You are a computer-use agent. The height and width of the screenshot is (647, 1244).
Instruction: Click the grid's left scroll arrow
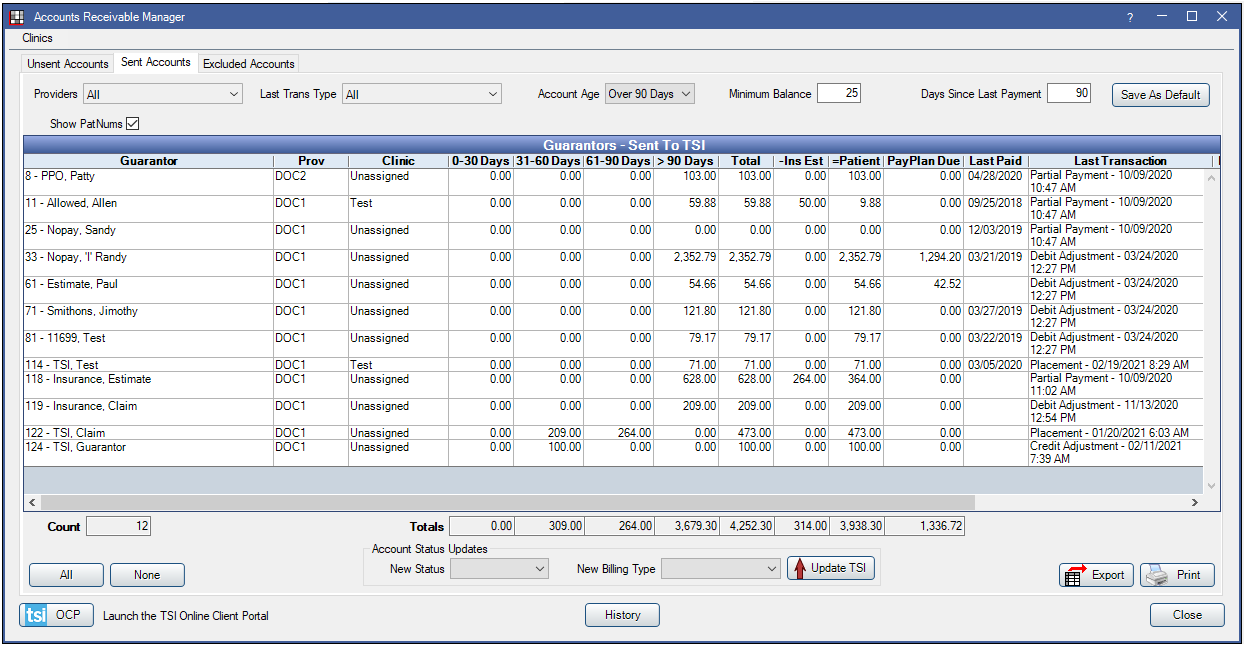click(x=32, y=502)
